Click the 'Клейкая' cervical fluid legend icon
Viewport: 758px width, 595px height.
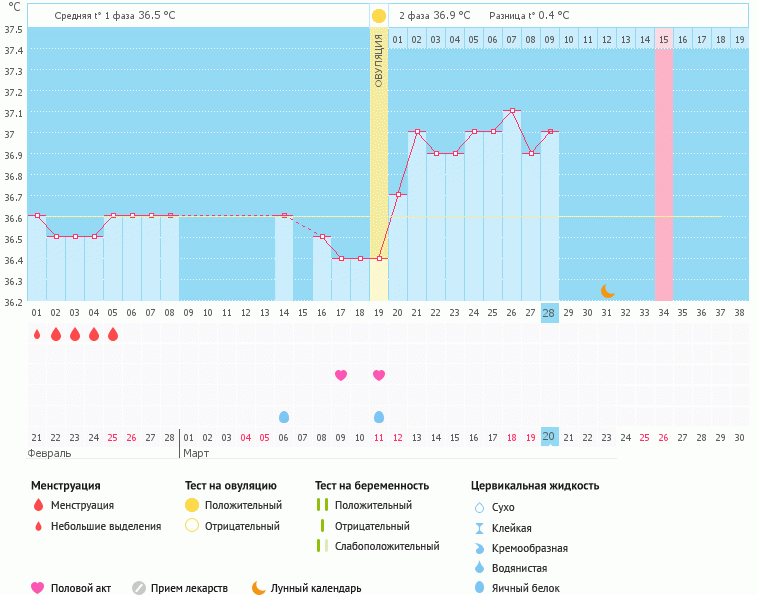(479, 528)
